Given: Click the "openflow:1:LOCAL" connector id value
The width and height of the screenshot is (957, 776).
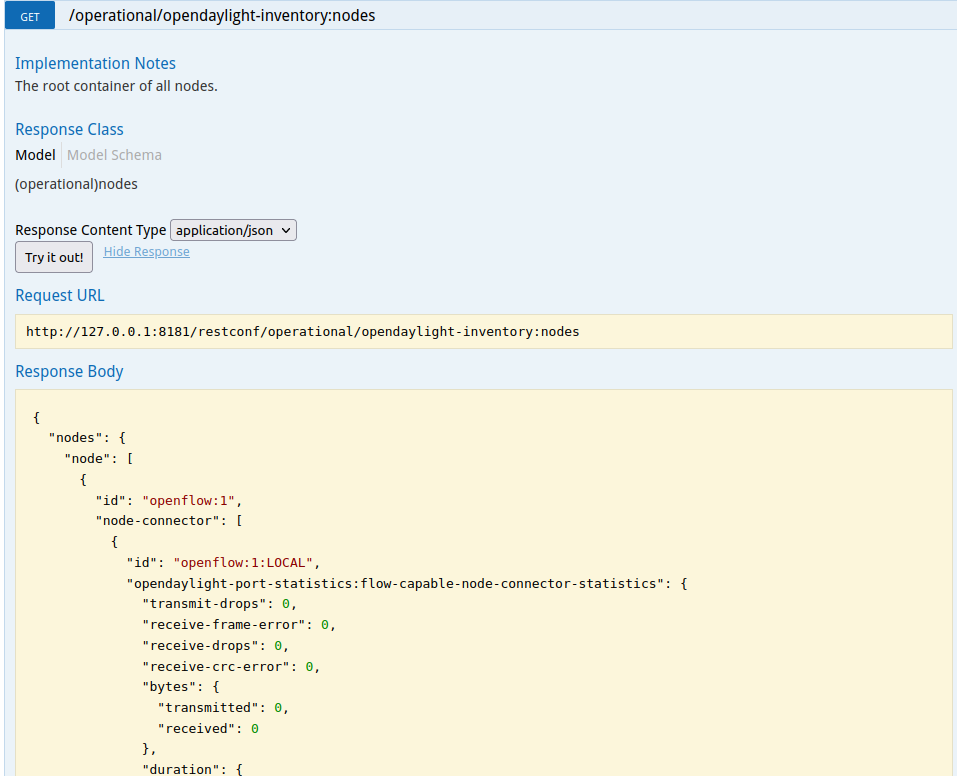Looking at the screenshot, I should coord(246,562).
